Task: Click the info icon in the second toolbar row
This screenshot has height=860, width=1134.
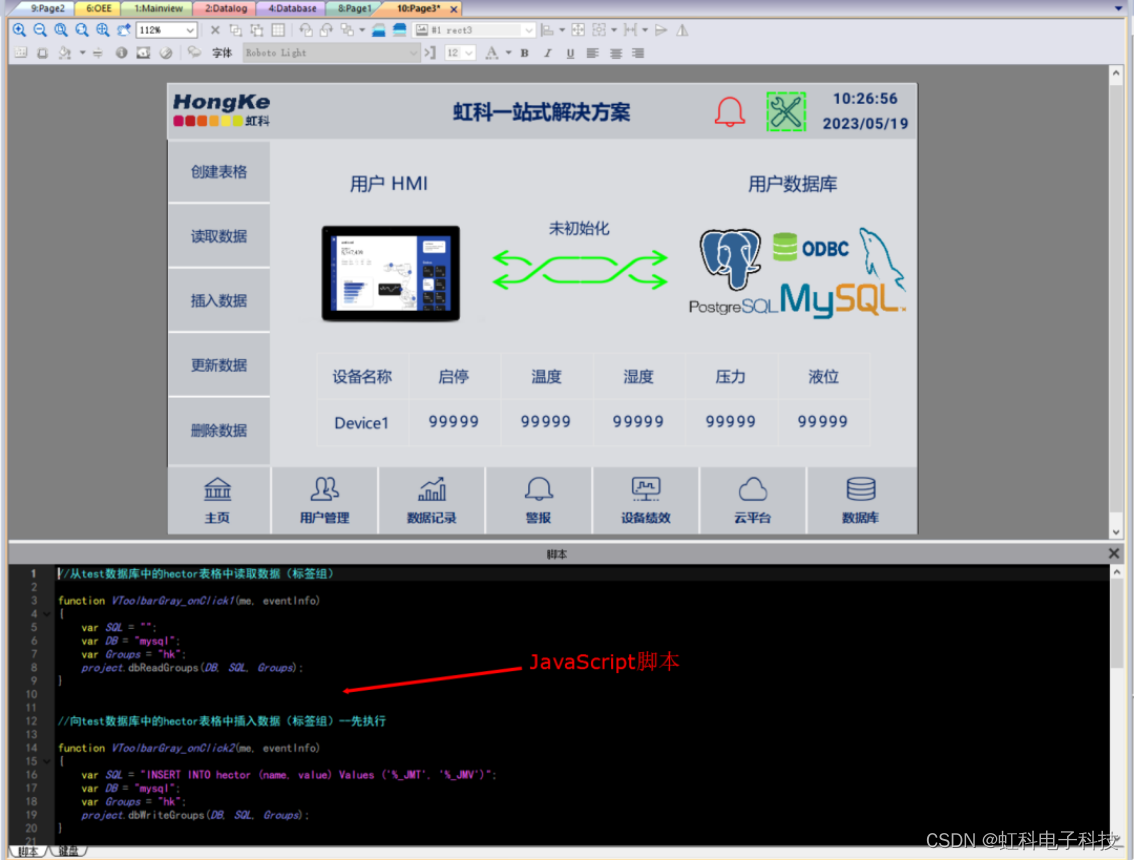Action: (x=120, y=52)
